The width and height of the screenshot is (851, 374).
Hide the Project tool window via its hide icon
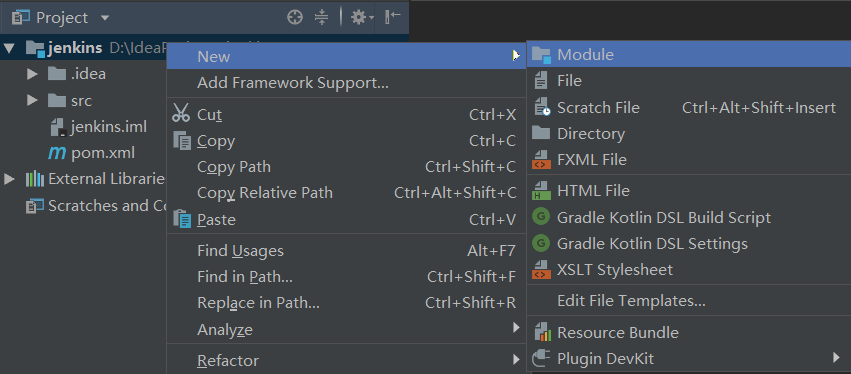(x=392, y=17)
